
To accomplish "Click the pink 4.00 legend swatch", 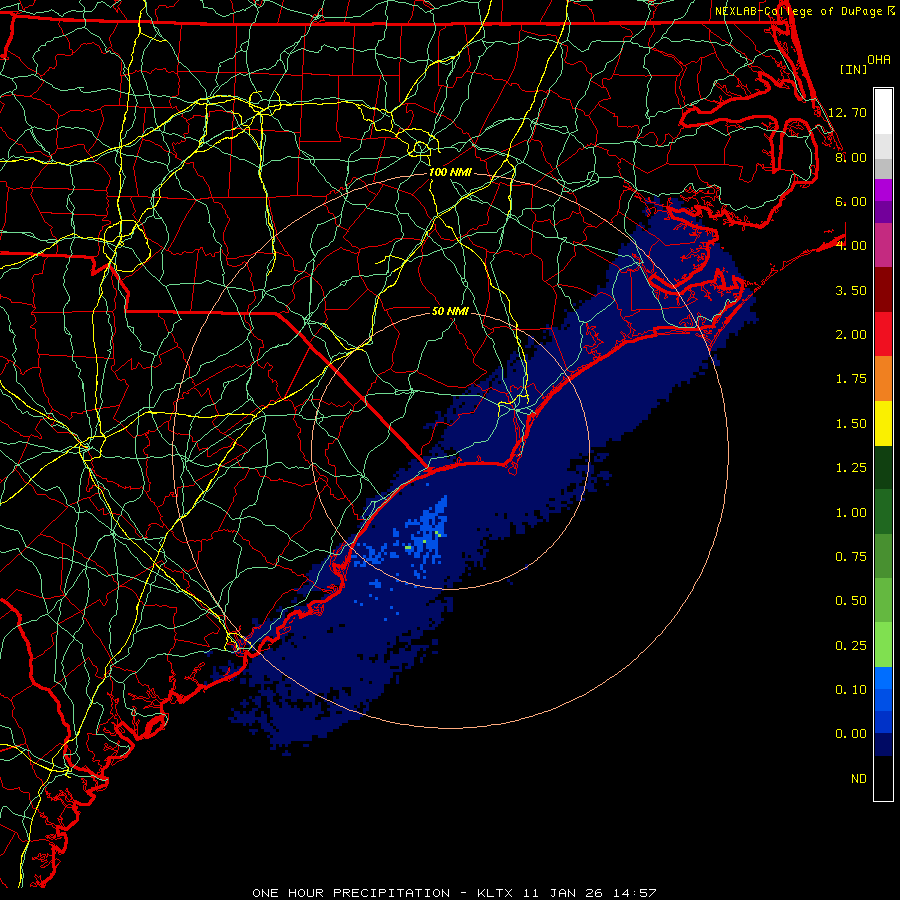I will pyautogui.click(x=883, y=245).
